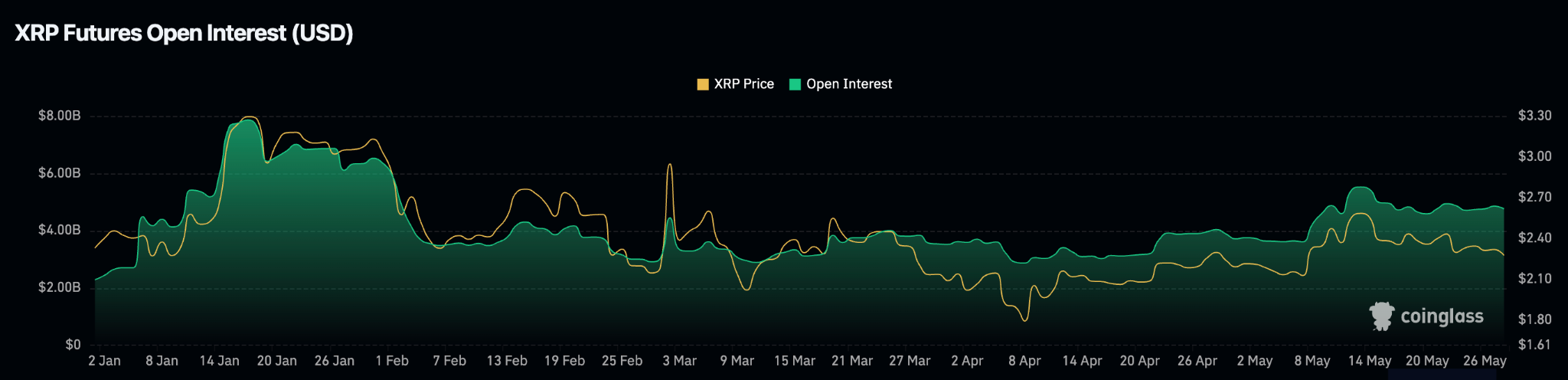The width and height of the screenshot is (1568, 380).
Task: Click the 21 Mar date label
Action: coord(852,361)
